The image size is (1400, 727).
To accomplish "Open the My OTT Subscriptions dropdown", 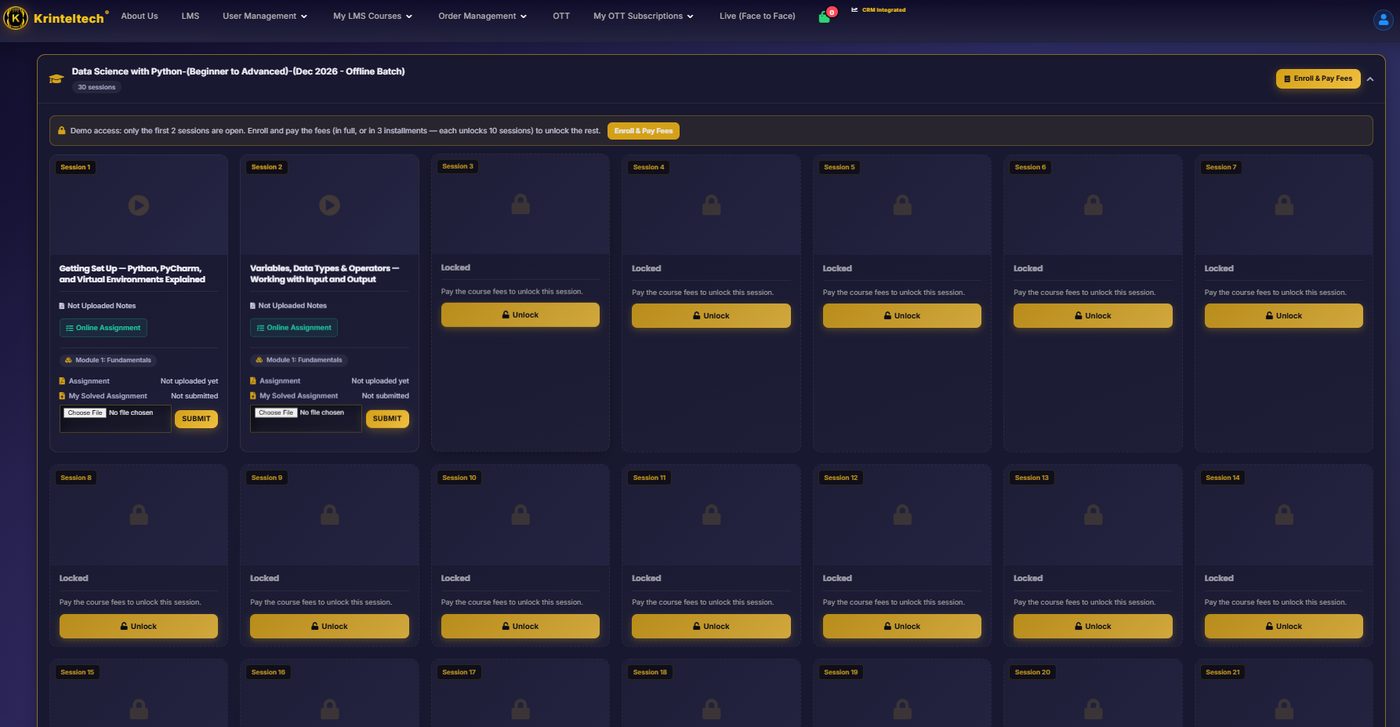I will 643,16.
